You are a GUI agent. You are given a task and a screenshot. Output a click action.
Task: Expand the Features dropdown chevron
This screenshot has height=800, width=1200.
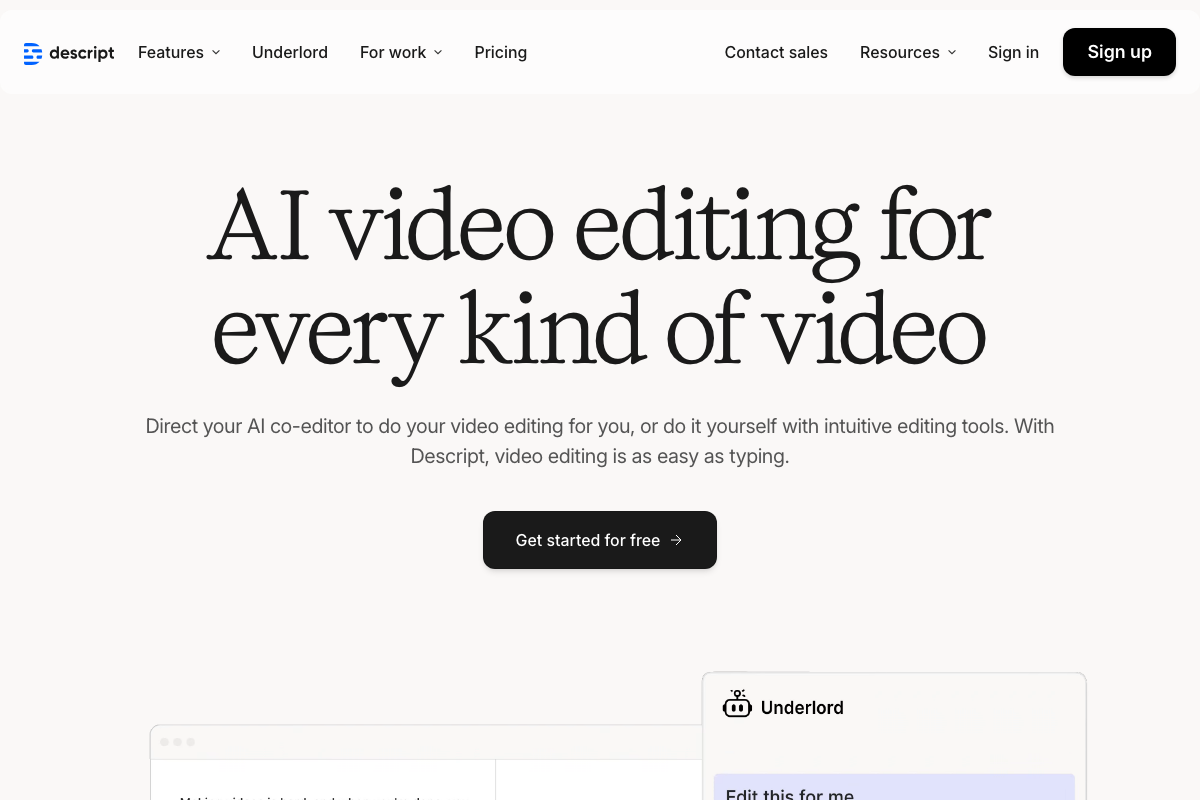pyautogui.click(x=216, y=53)
